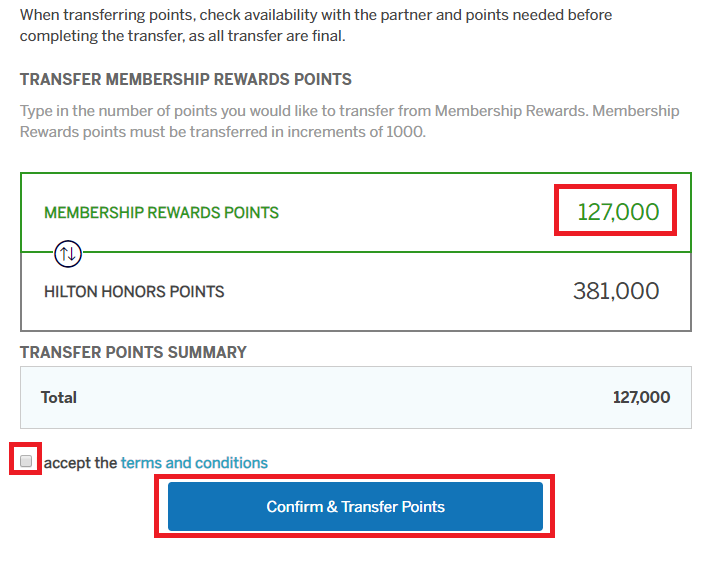Click the 127,000 Membership Rewards points field
The image size is (703, 568).
(618, 211)
